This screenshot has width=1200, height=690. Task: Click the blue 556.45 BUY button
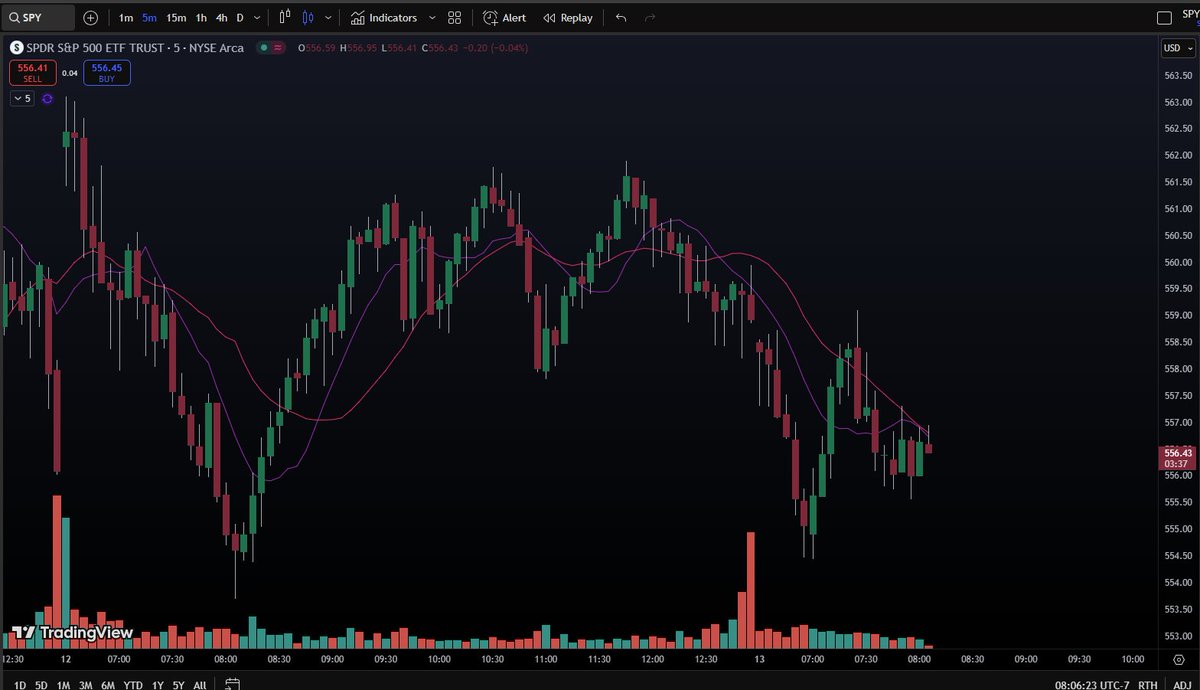pyautogui.click(x=107, y=72)
